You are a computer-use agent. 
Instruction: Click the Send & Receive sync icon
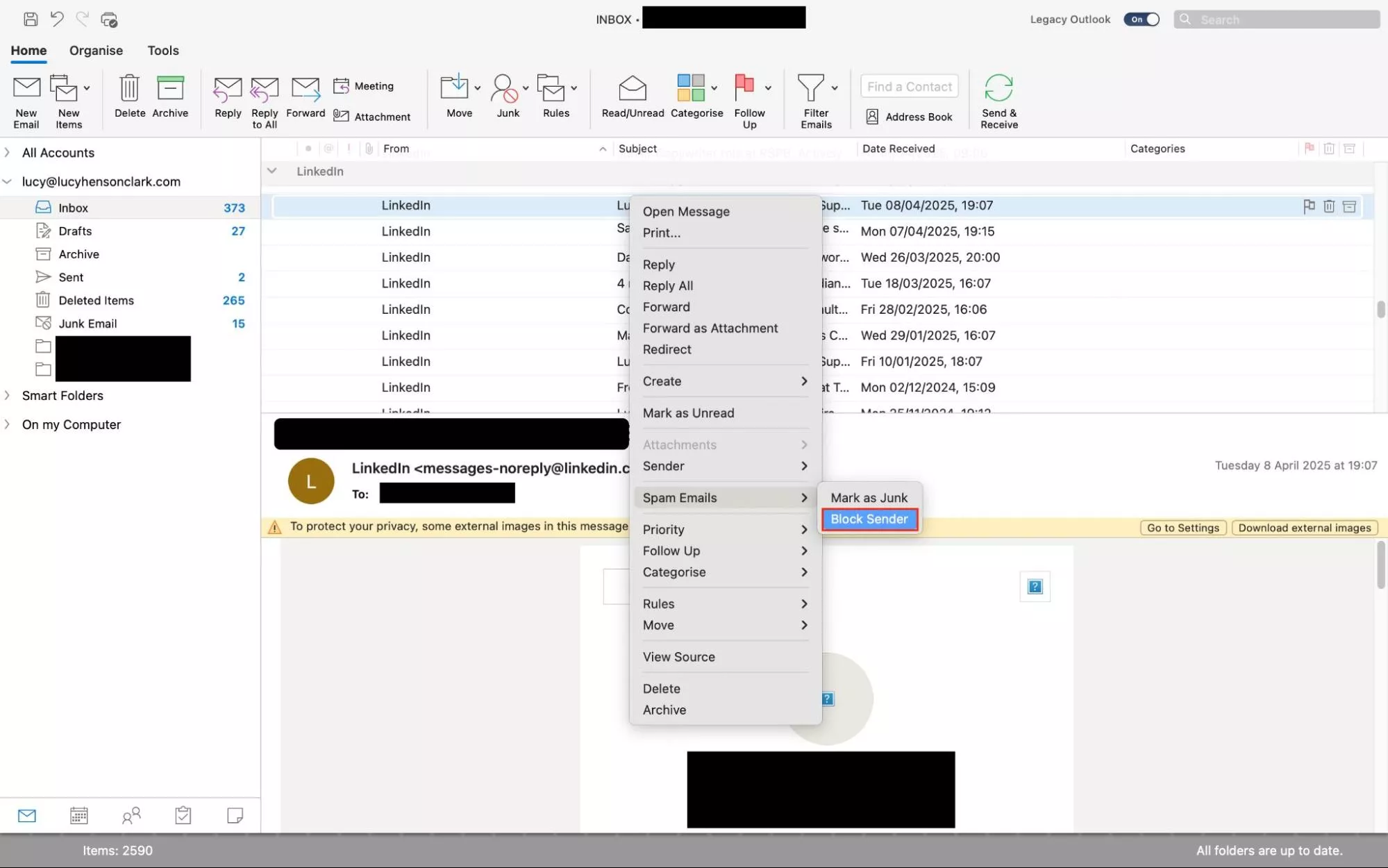click(998, 88)
